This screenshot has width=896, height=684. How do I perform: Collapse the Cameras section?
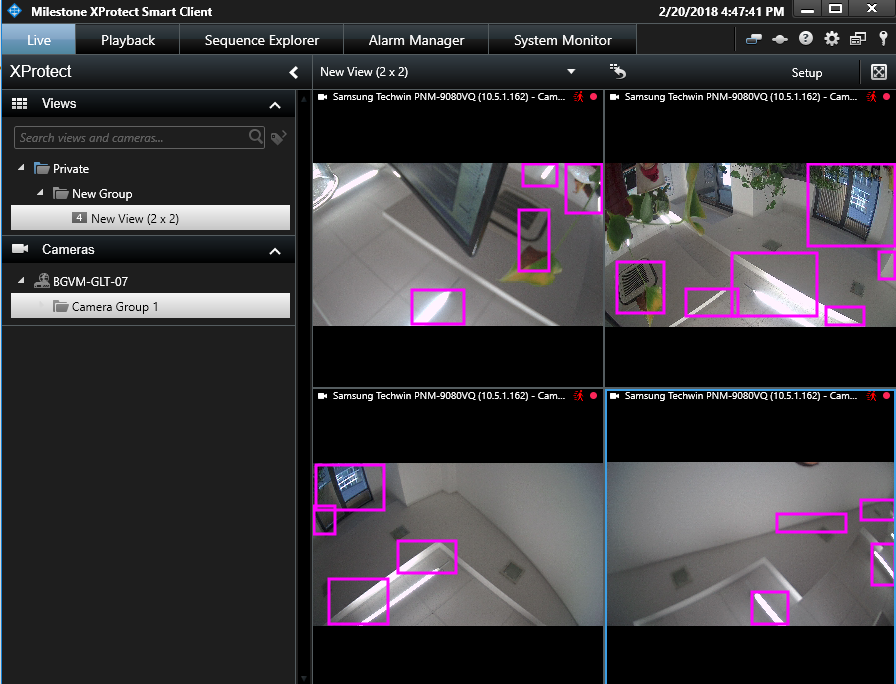275,251
